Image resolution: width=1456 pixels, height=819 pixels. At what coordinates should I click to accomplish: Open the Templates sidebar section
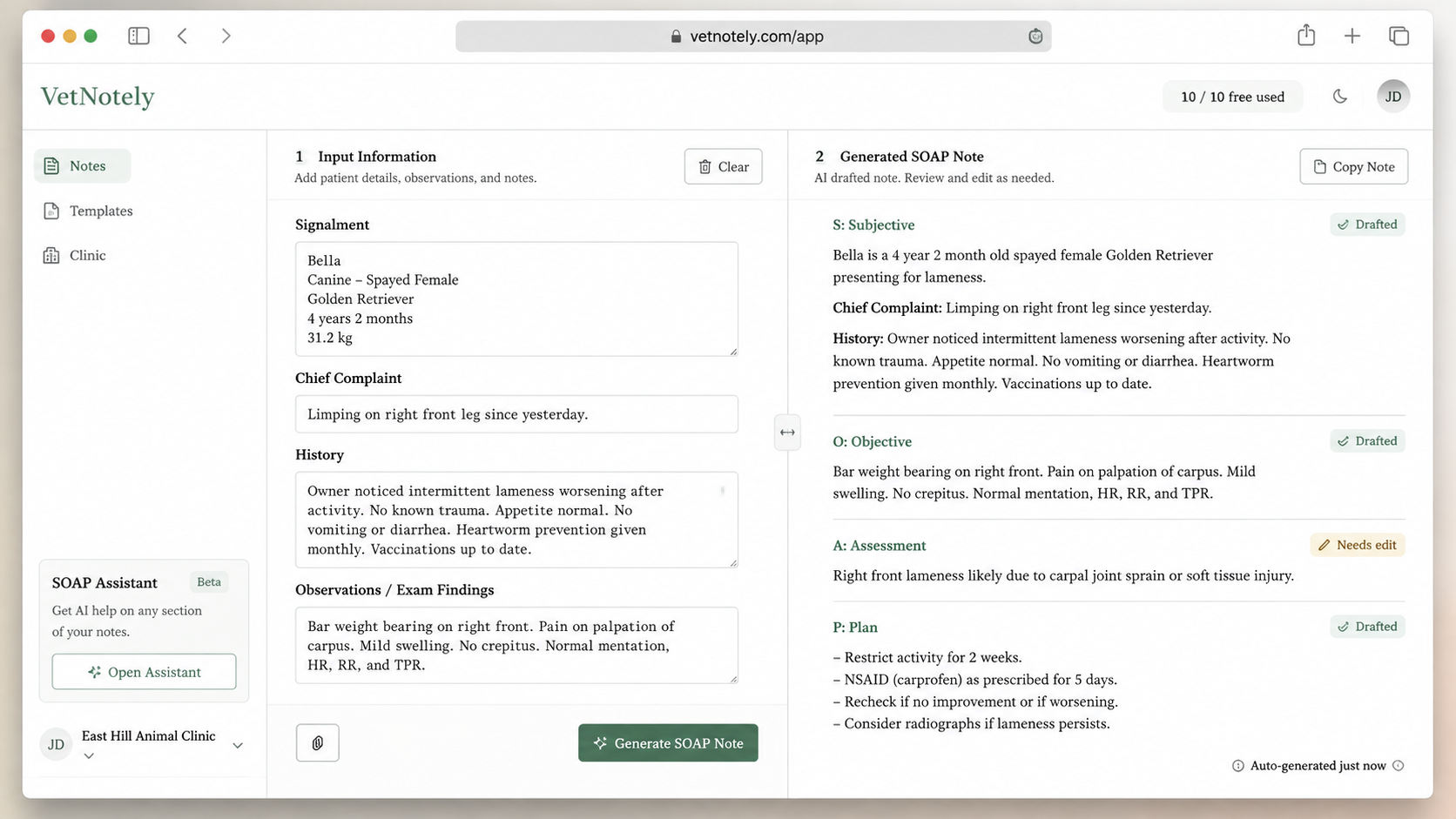[x=88, y=211]
